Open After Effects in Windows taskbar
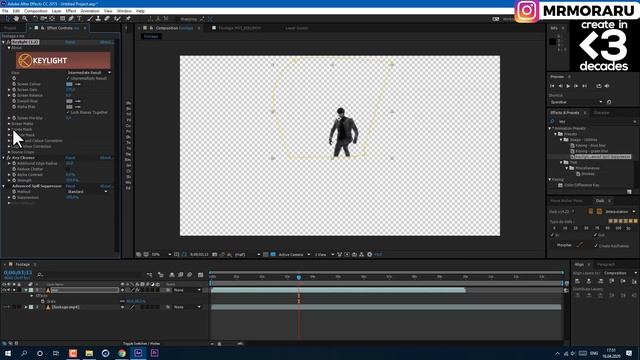The height and width of the screenshot is (360, 640). click(138, 353)
